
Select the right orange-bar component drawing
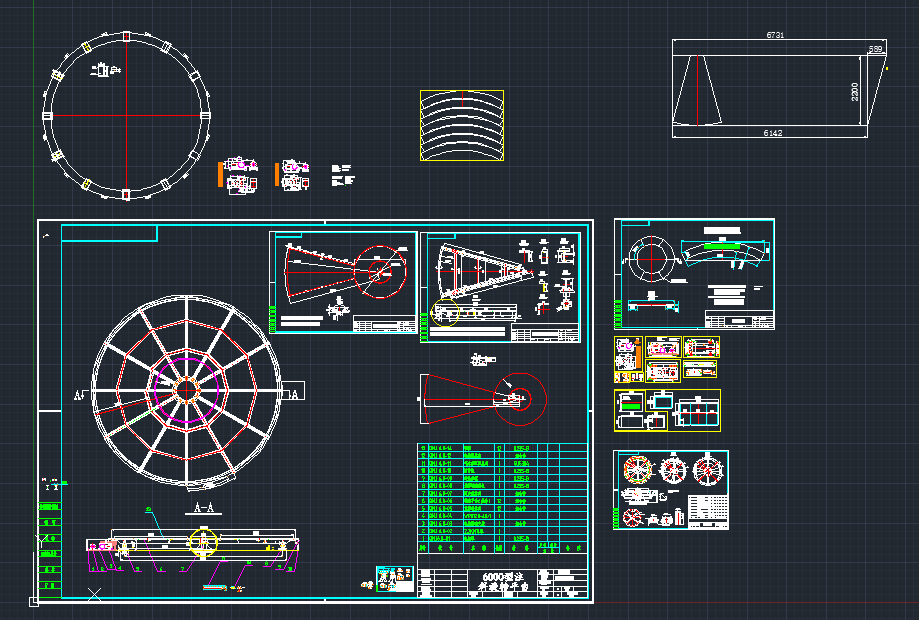pyautogui.click(x=292, y=175)
